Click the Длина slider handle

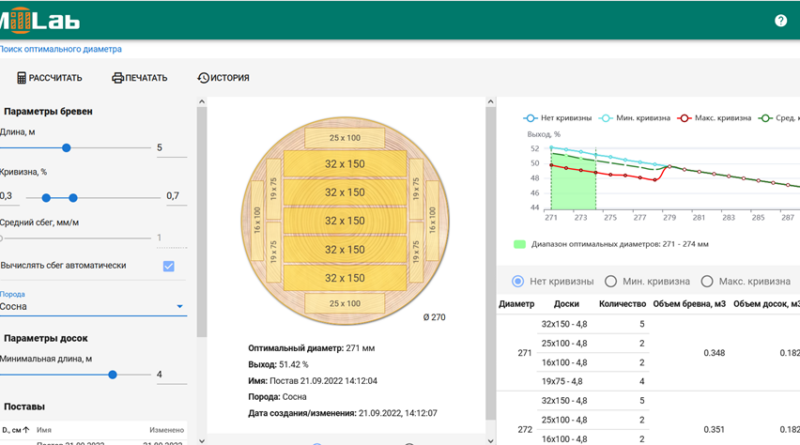[66, 148]
